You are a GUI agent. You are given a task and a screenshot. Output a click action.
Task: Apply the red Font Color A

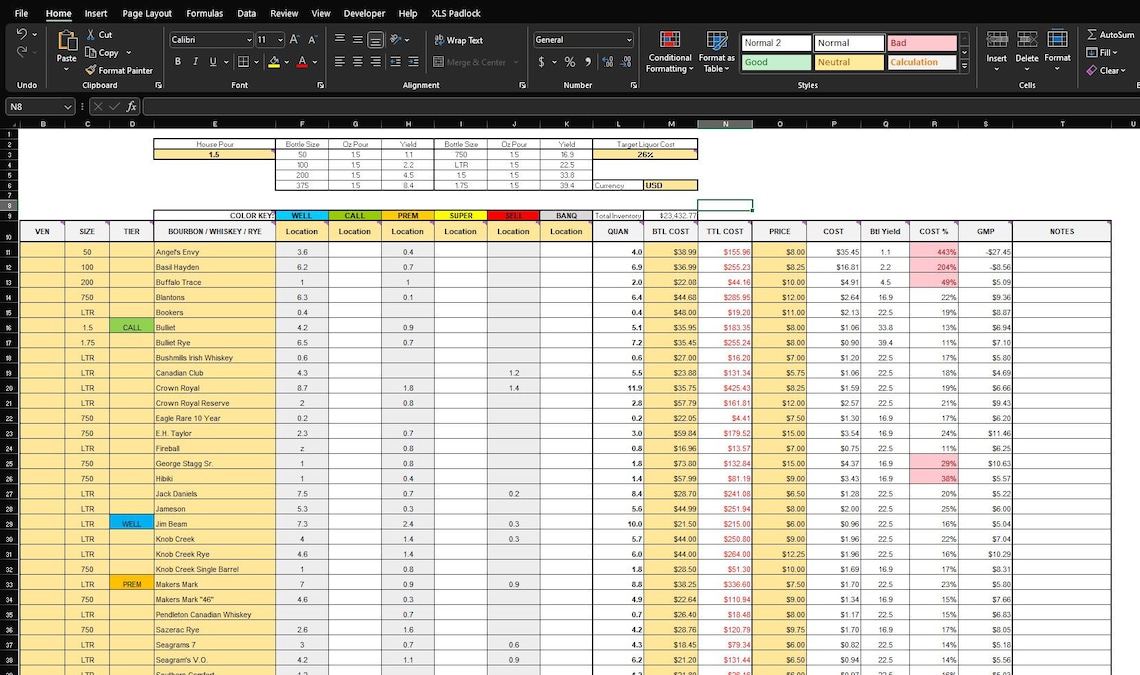tap(302, 62)
